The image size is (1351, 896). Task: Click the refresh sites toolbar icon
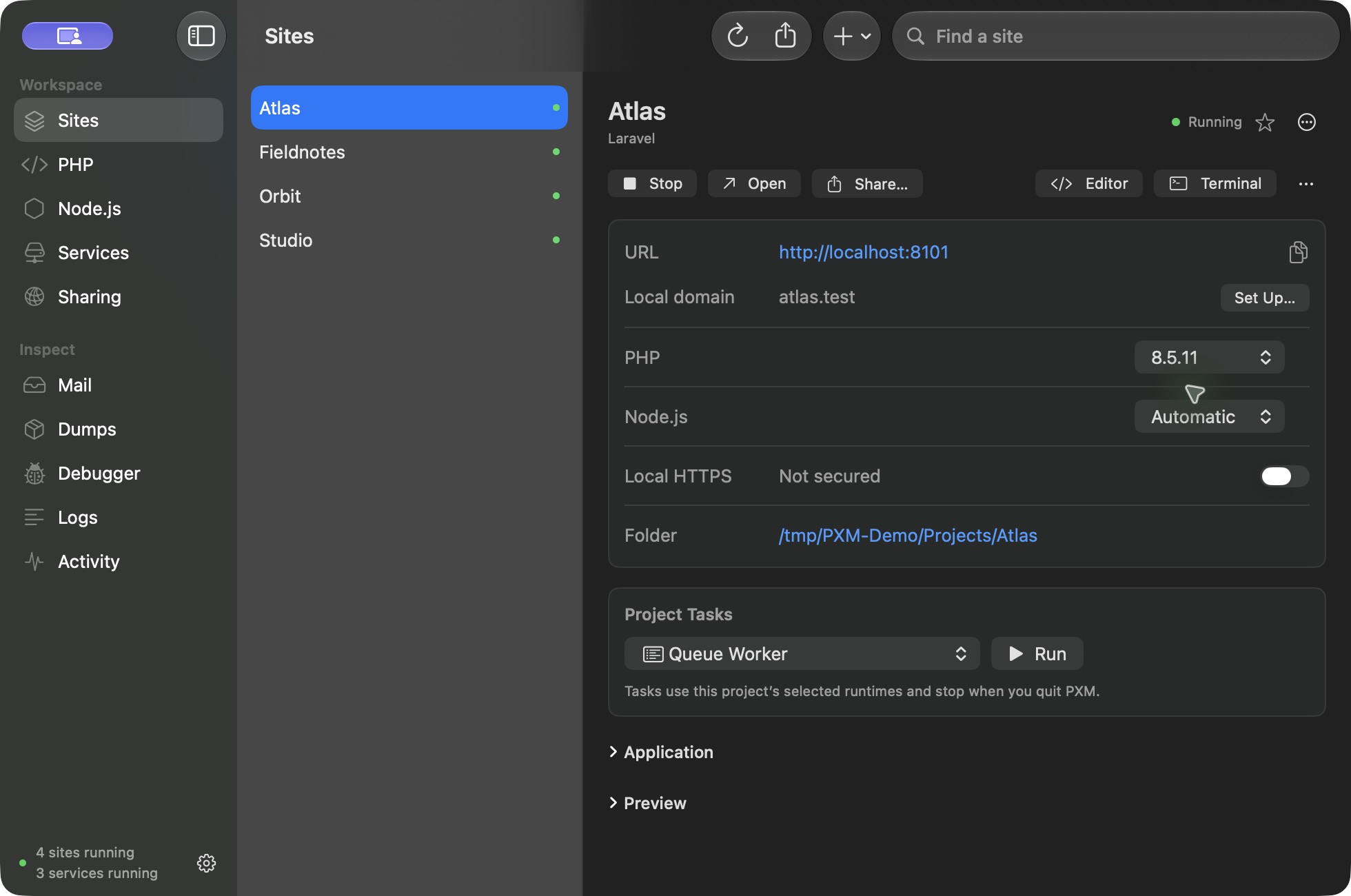pos(738,36)
